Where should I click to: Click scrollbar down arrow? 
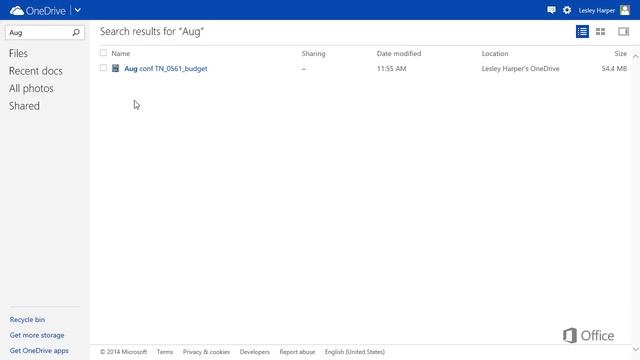tap(636, 349)
